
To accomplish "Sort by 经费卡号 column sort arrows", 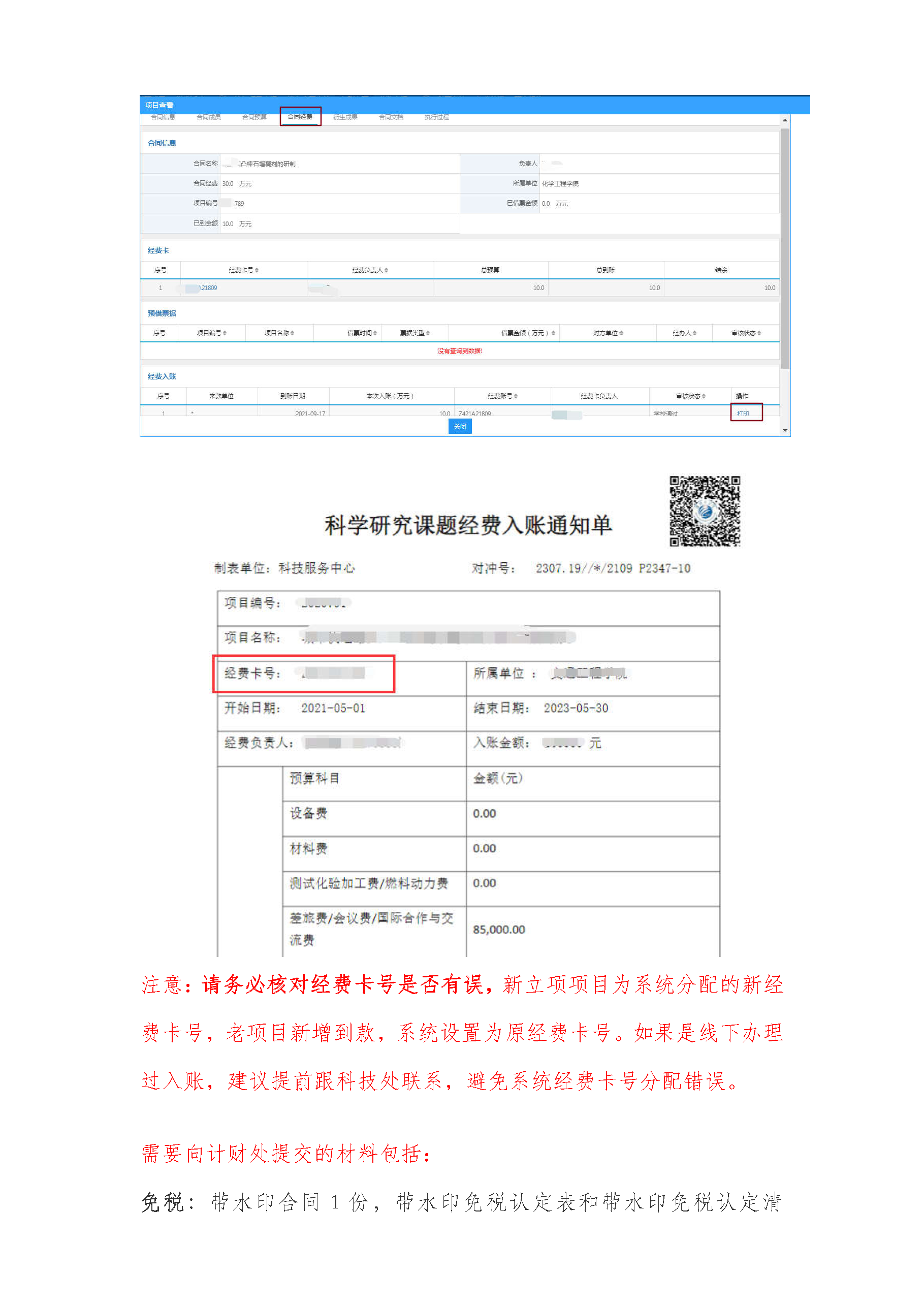I will [257, 270].
